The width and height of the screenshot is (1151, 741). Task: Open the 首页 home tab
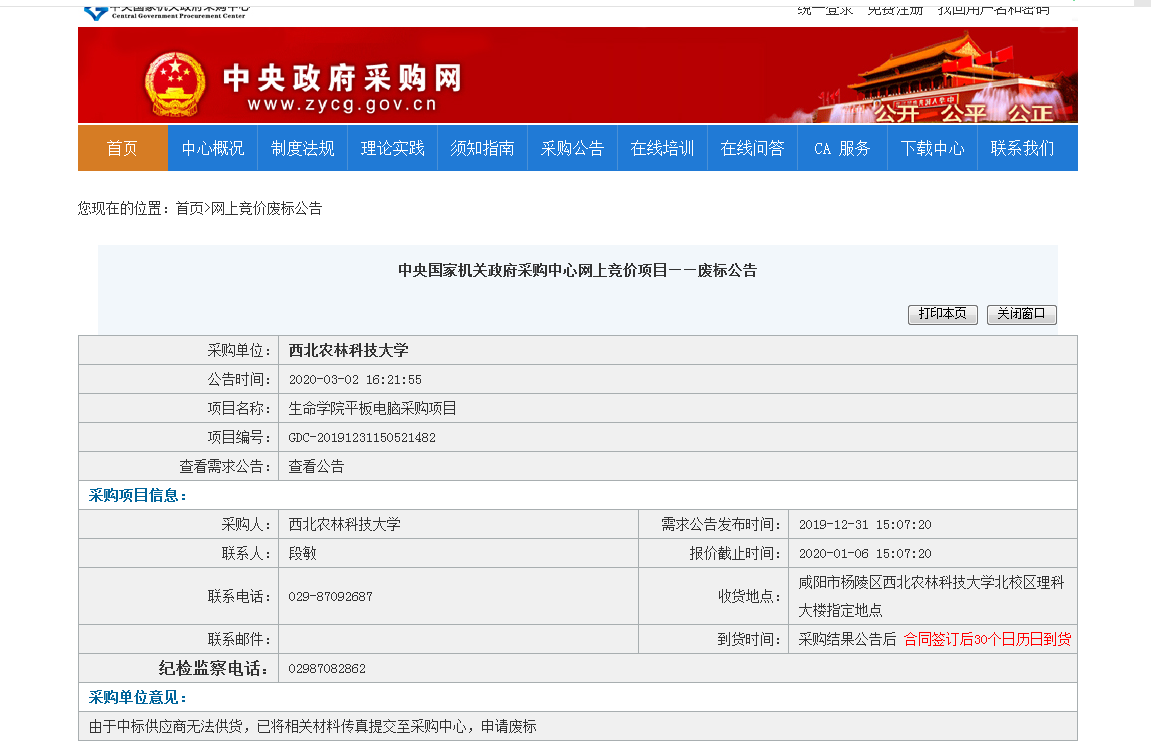pyautogui.click(x=122, y=148)
